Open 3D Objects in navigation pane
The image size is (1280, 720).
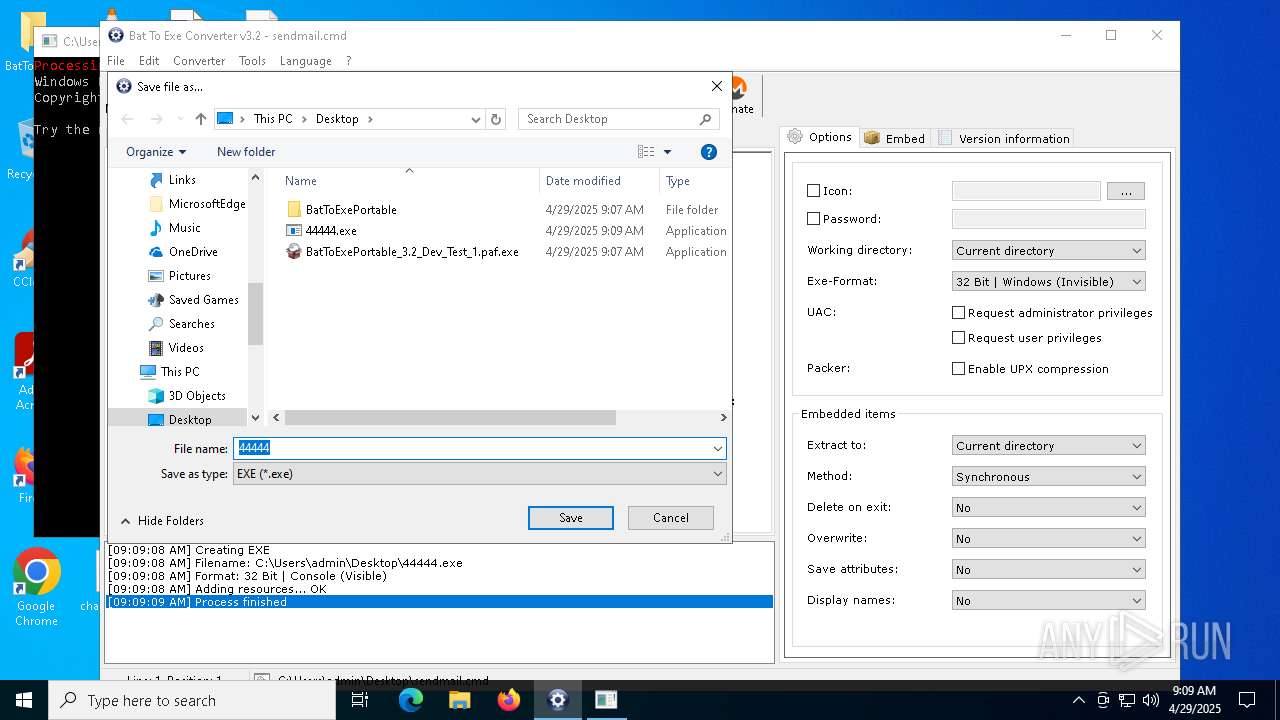click(196, 396)
